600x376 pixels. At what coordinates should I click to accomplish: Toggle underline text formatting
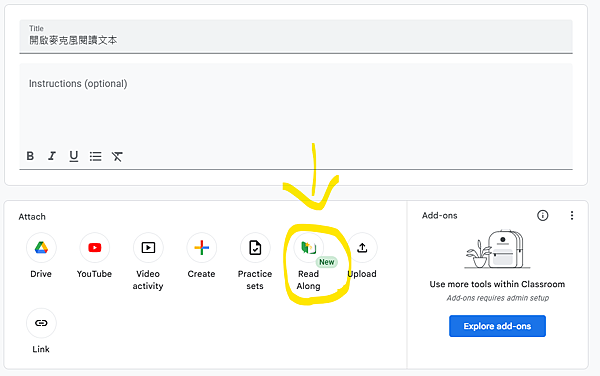(x=73, y=156)
